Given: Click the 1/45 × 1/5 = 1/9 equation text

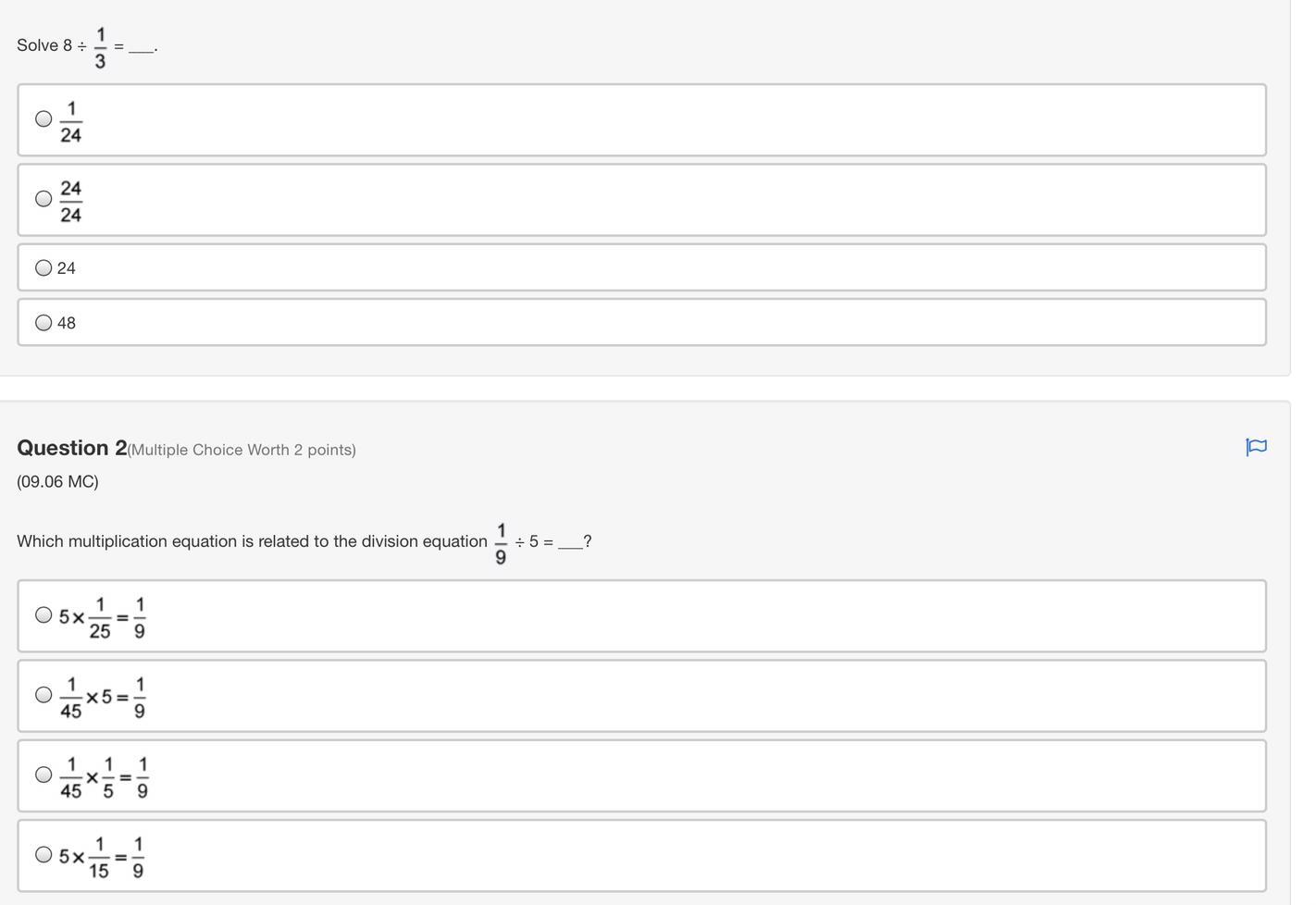Looking at the screenshot, I should click(x=104, y=778).
